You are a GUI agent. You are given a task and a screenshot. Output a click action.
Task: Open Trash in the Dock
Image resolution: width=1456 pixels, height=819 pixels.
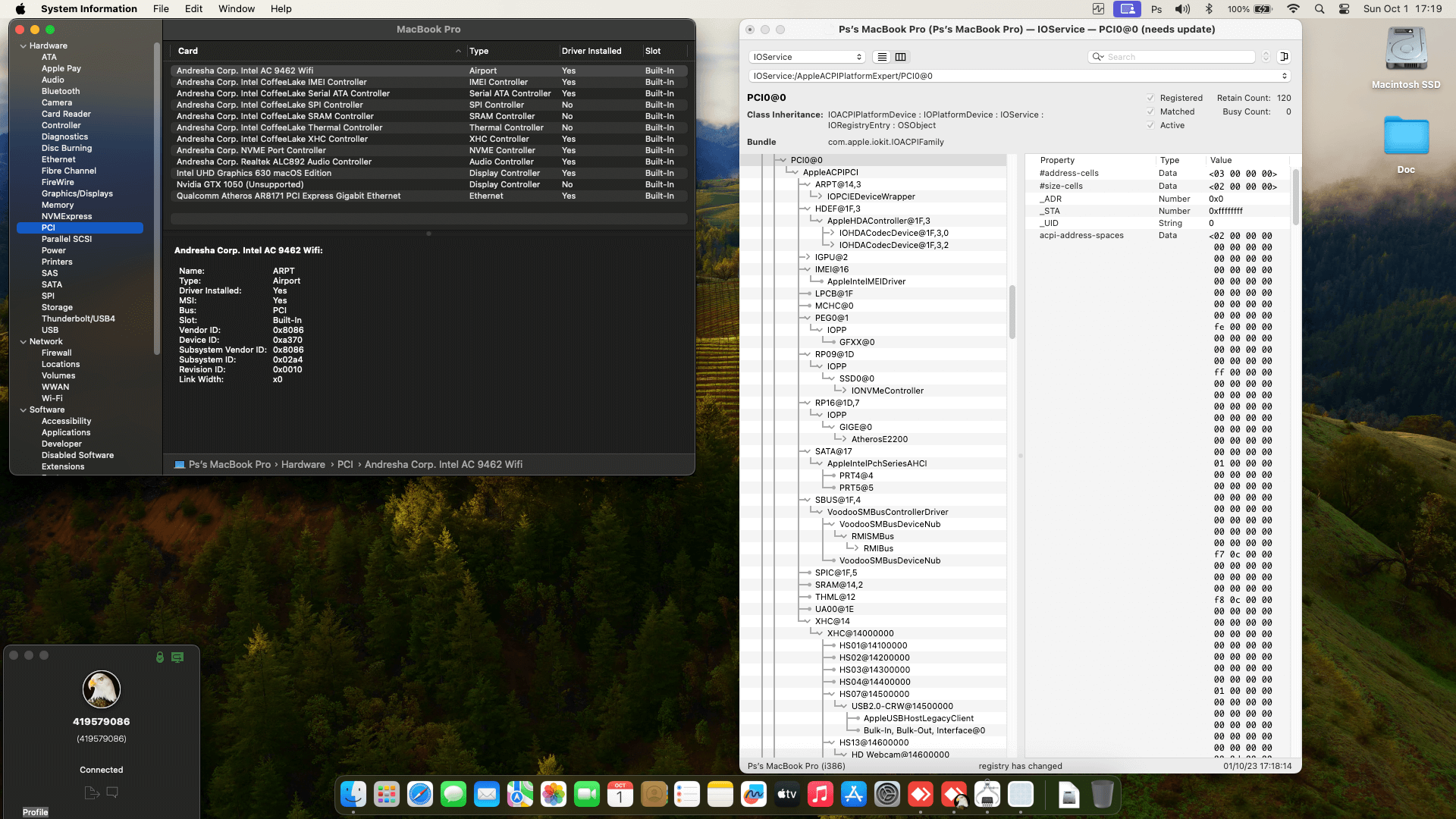click(1103, 794)
